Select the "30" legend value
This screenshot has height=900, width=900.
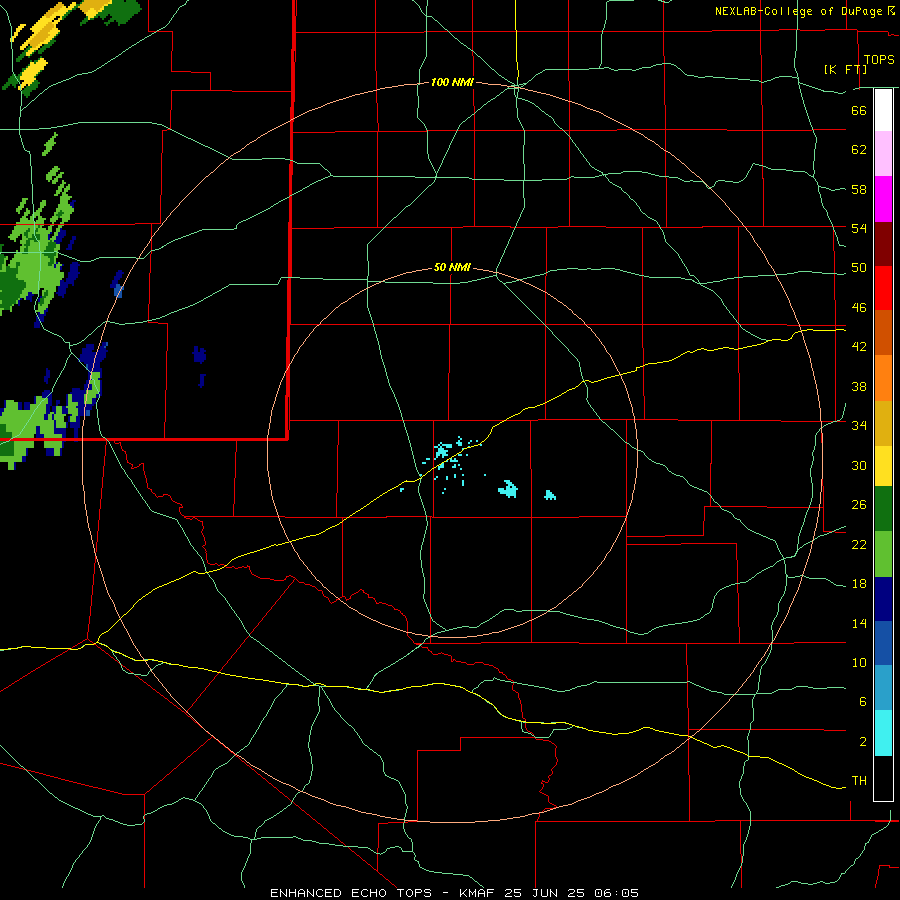click(859, 465)
